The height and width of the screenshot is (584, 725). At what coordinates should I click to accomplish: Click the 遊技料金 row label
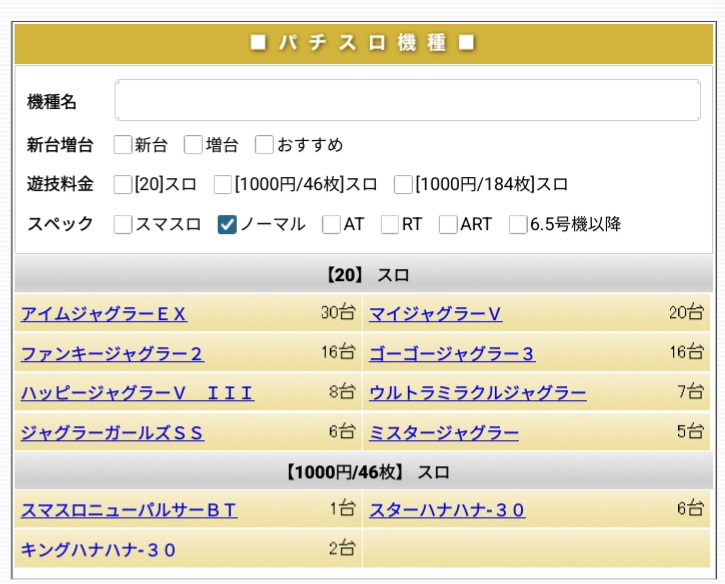(x=60, y=184)
